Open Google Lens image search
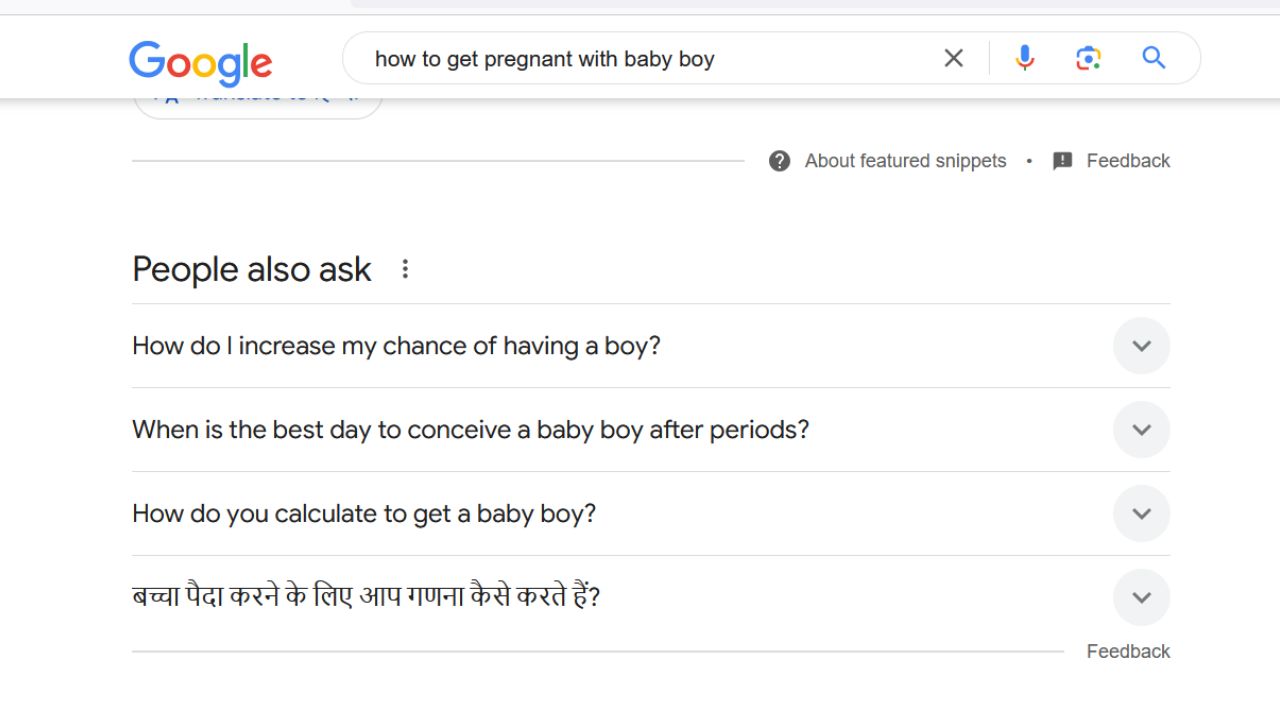The image size is (1280, 720). [x=1088, y=57]
